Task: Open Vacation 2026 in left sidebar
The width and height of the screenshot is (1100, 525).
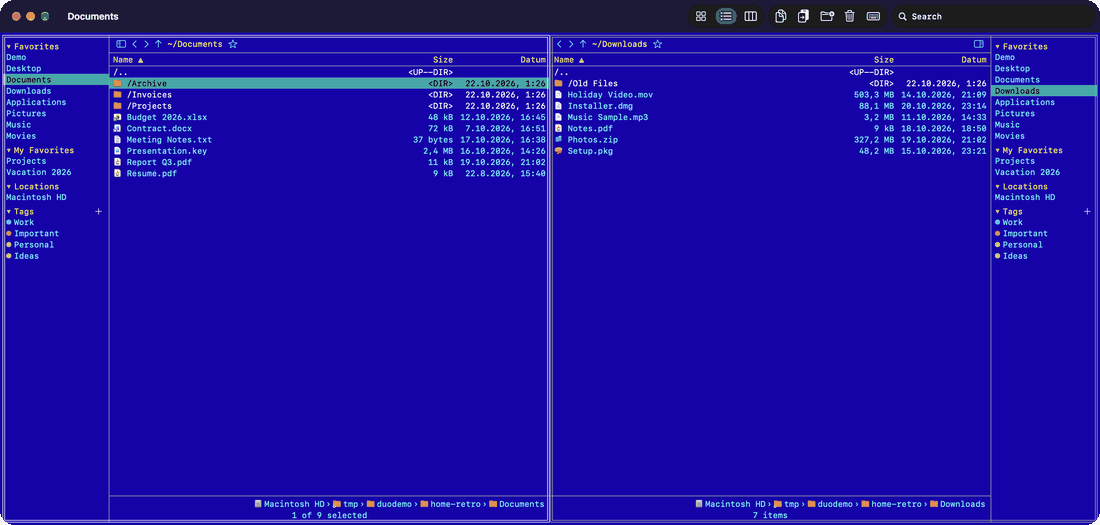Action: (x=39, y=173)
